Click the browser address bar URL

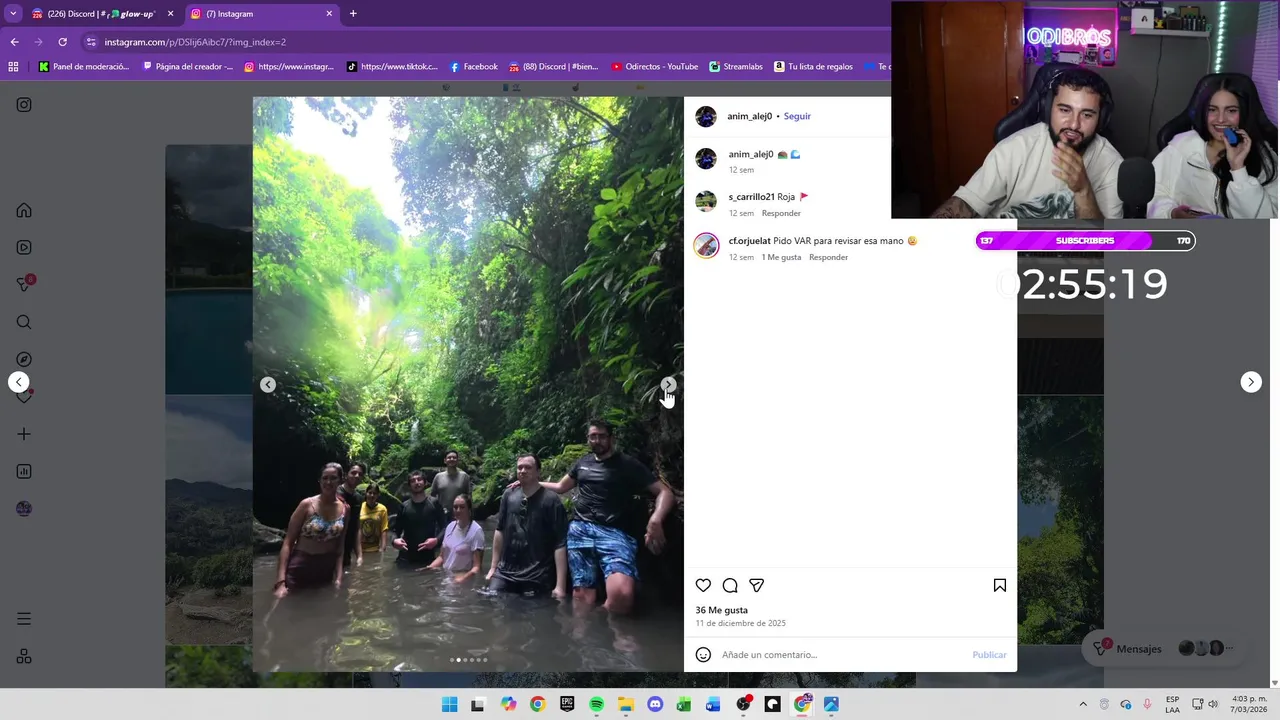point(195,42)
